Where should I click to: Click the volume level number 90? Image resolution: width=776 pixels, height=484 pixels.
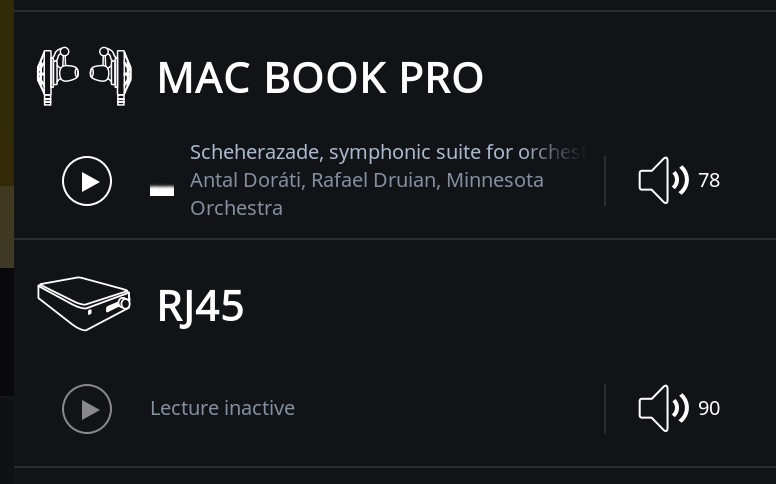click(x=709, y=408)
